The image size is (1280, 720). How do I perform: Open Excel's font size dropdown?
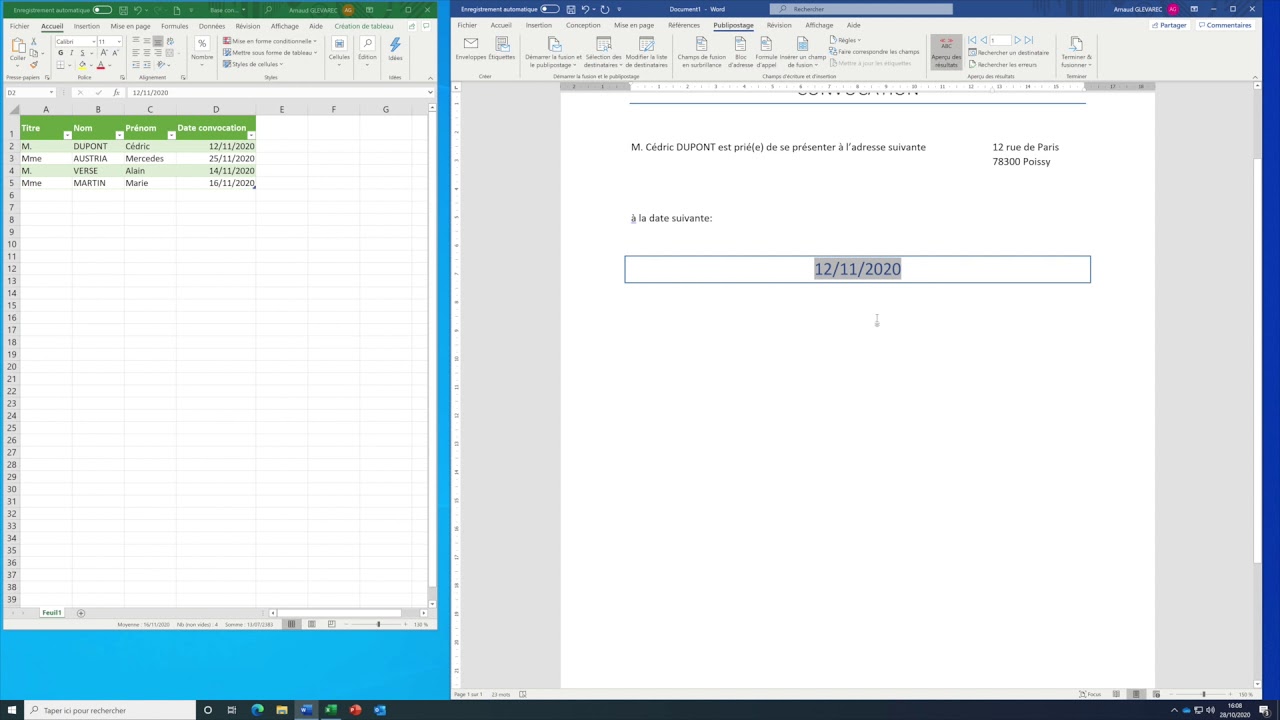118,41
